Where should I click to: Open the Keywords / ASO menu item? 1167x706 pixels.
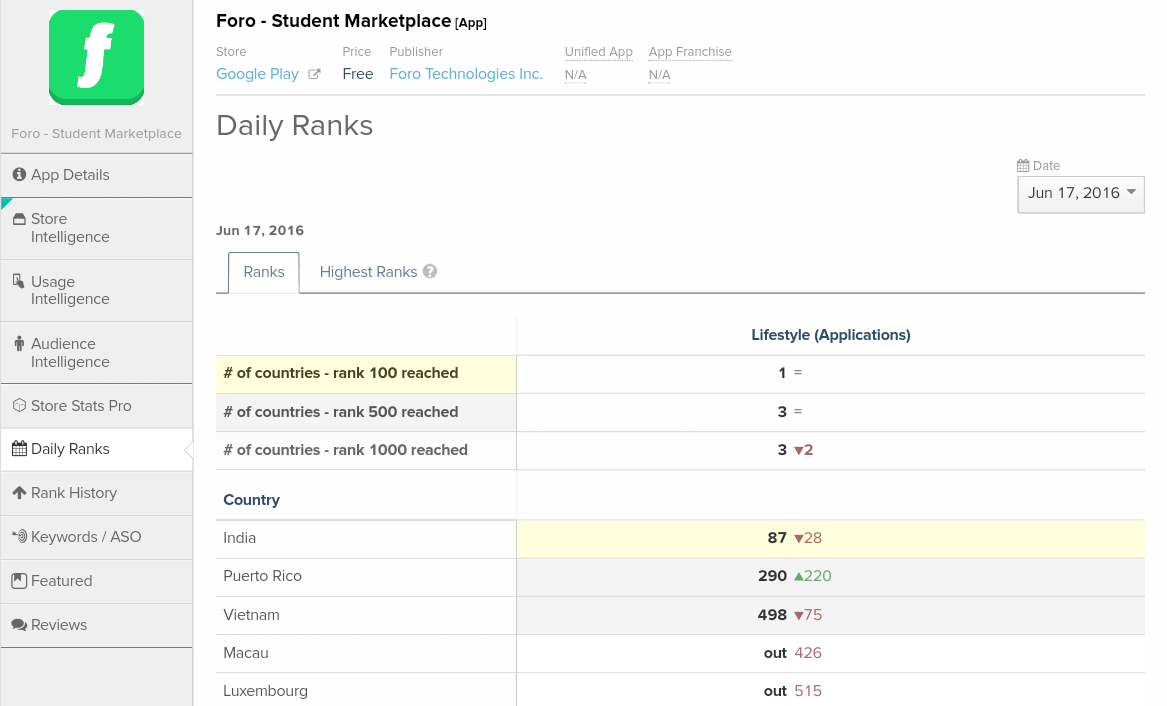(x=86, y=537)
